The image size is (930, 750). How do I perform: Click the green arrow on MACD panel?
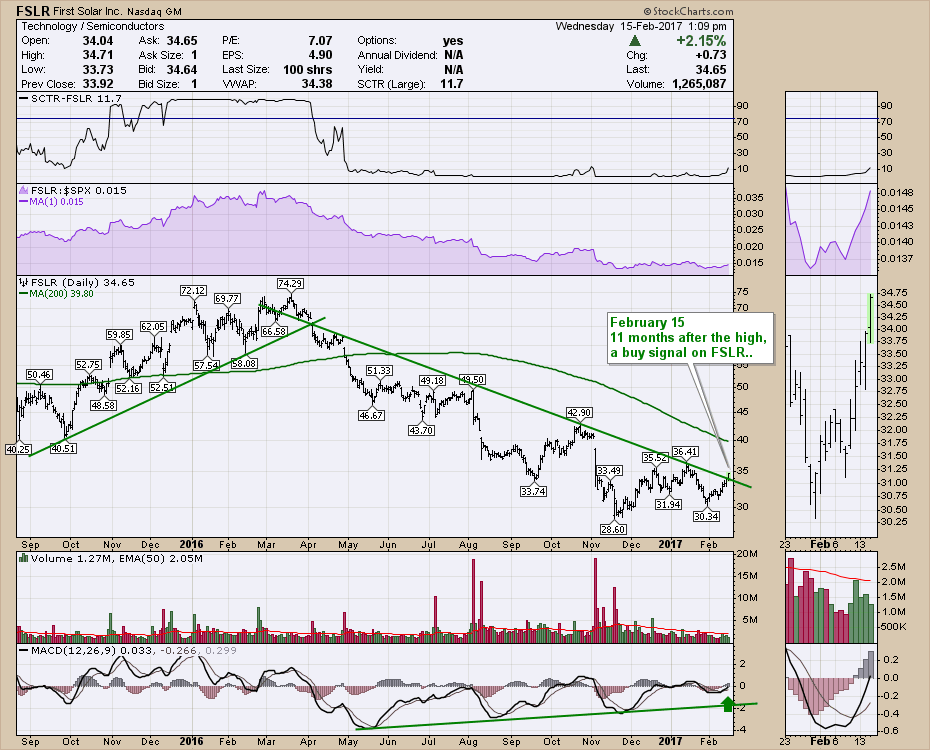point(728,705)
